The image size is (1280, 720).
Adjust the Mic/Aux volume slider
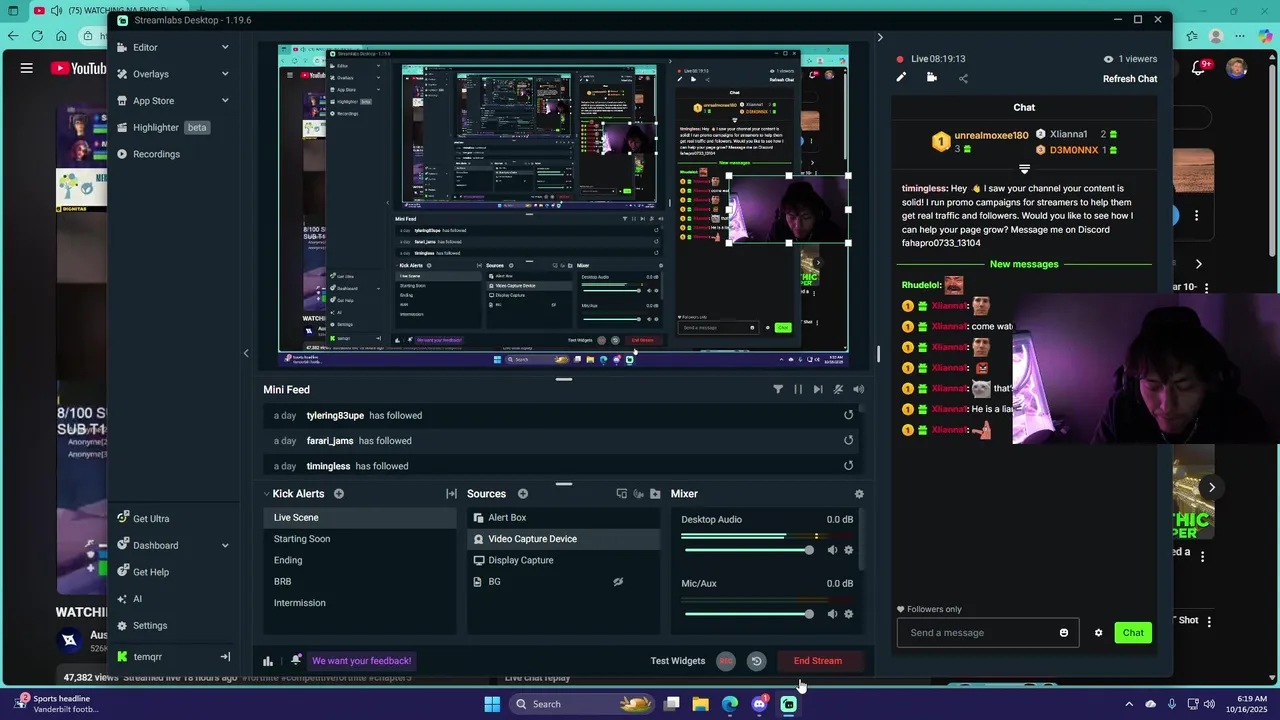point(748,614)
